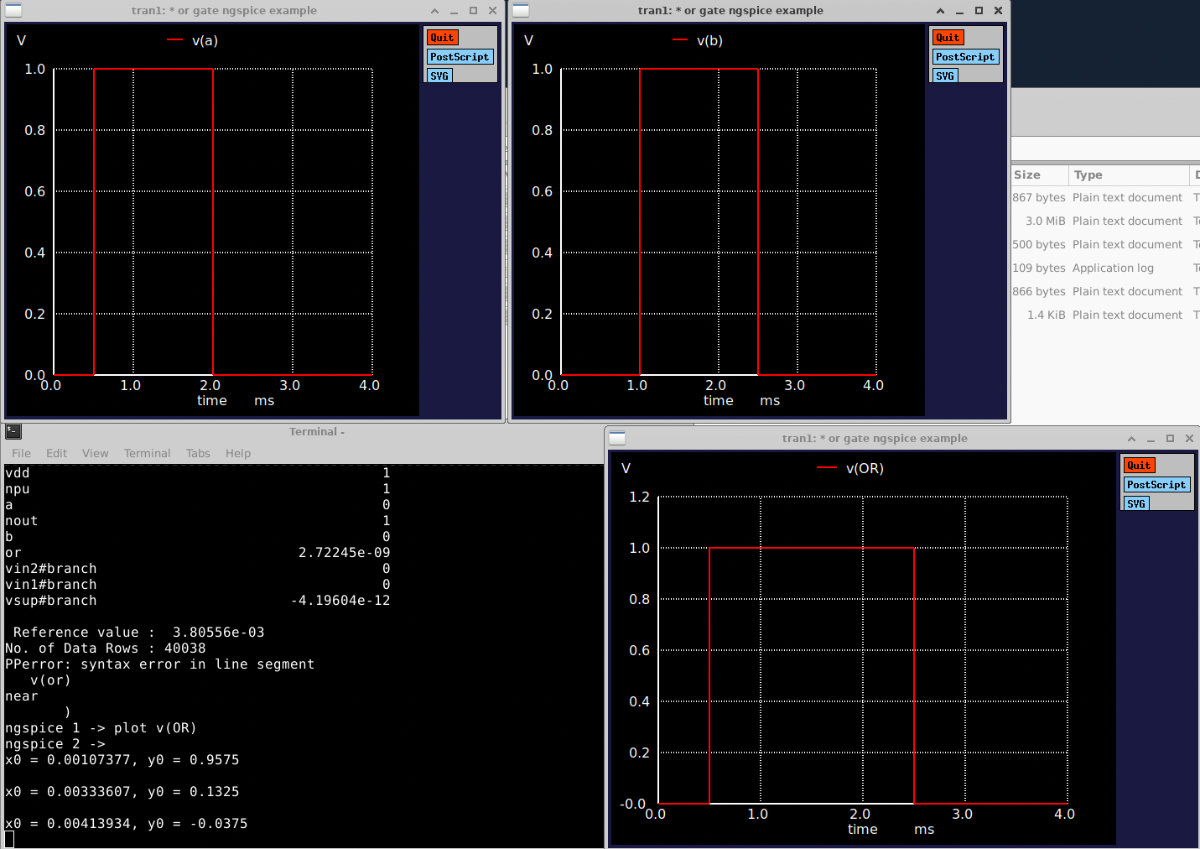Click the window menu icon of v(a) plot

click(x=12, y=11)
